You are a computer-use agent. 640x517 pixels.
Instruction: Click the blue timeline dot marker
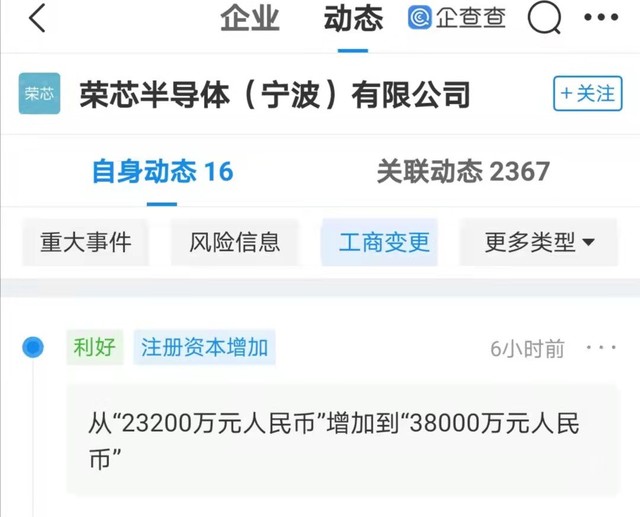[33, 347]
